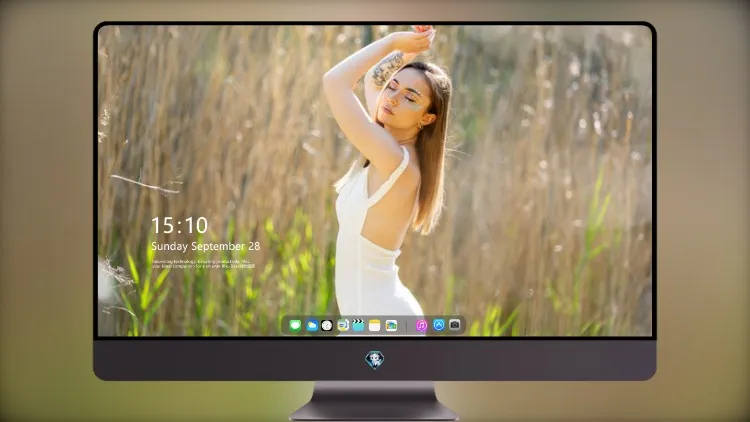This screenshot has height=422, width=750.
Task: Click the dock's left empty edge
Action: [x=285, y=325]
